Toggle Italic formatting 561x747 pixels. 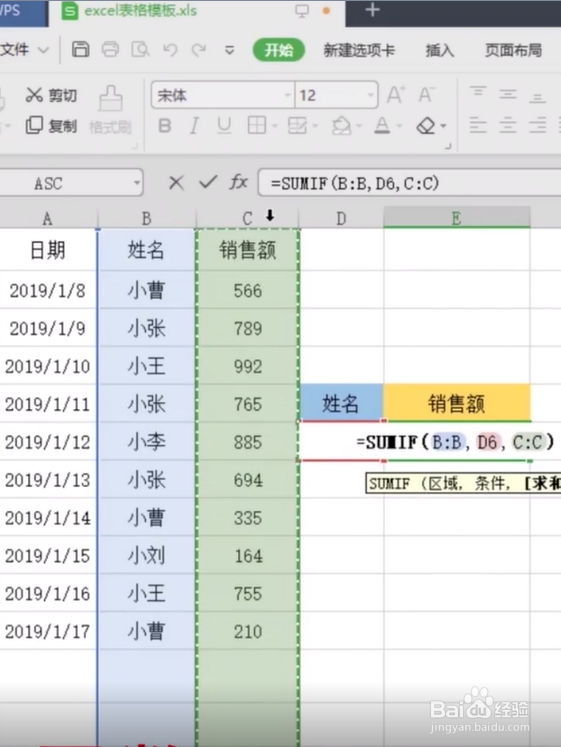coord(194,126)
